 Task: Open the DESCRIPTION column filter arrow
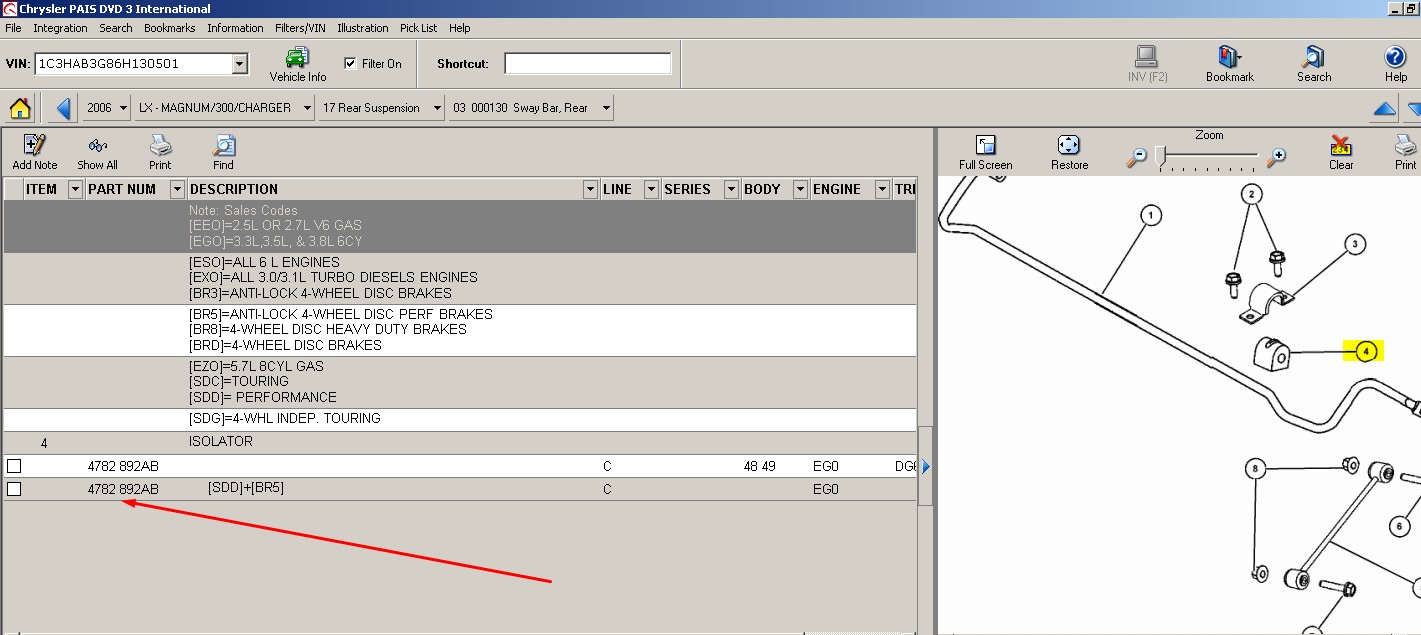click(x=591, y=189)
